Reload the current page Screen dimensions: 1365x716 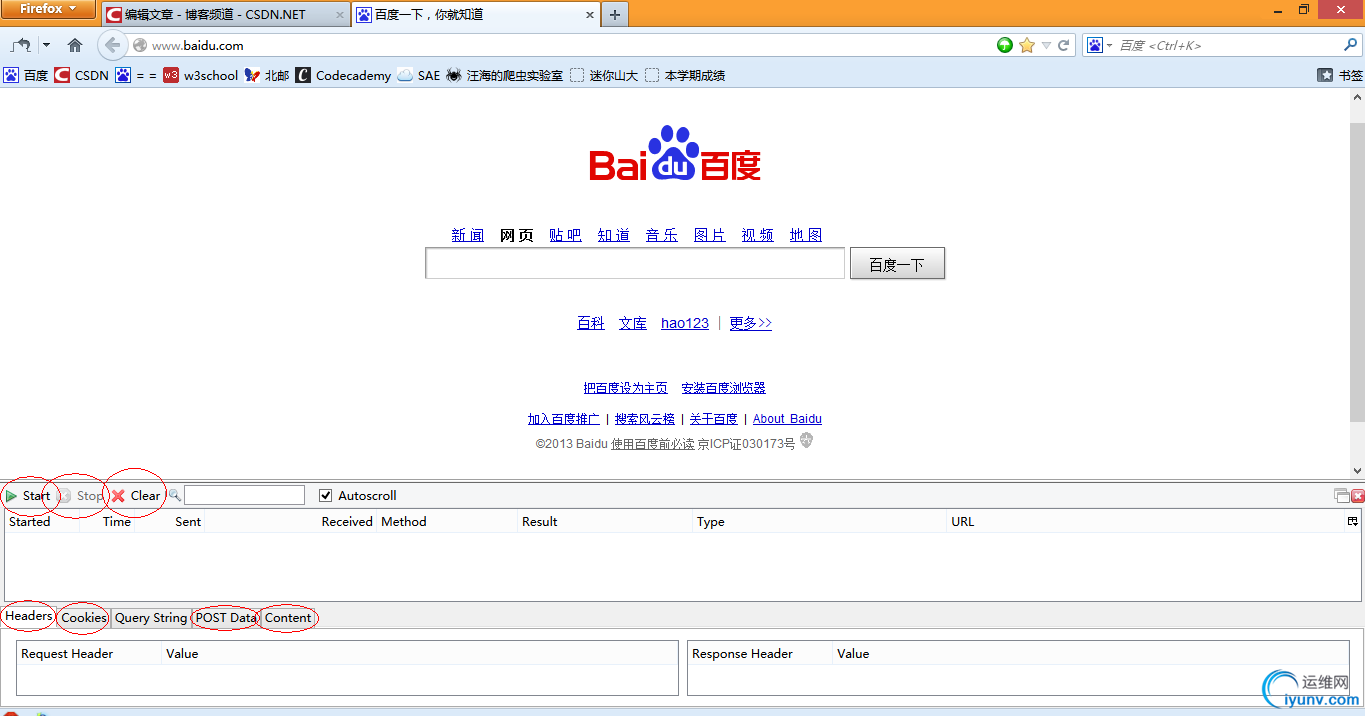coord(1064,45)
